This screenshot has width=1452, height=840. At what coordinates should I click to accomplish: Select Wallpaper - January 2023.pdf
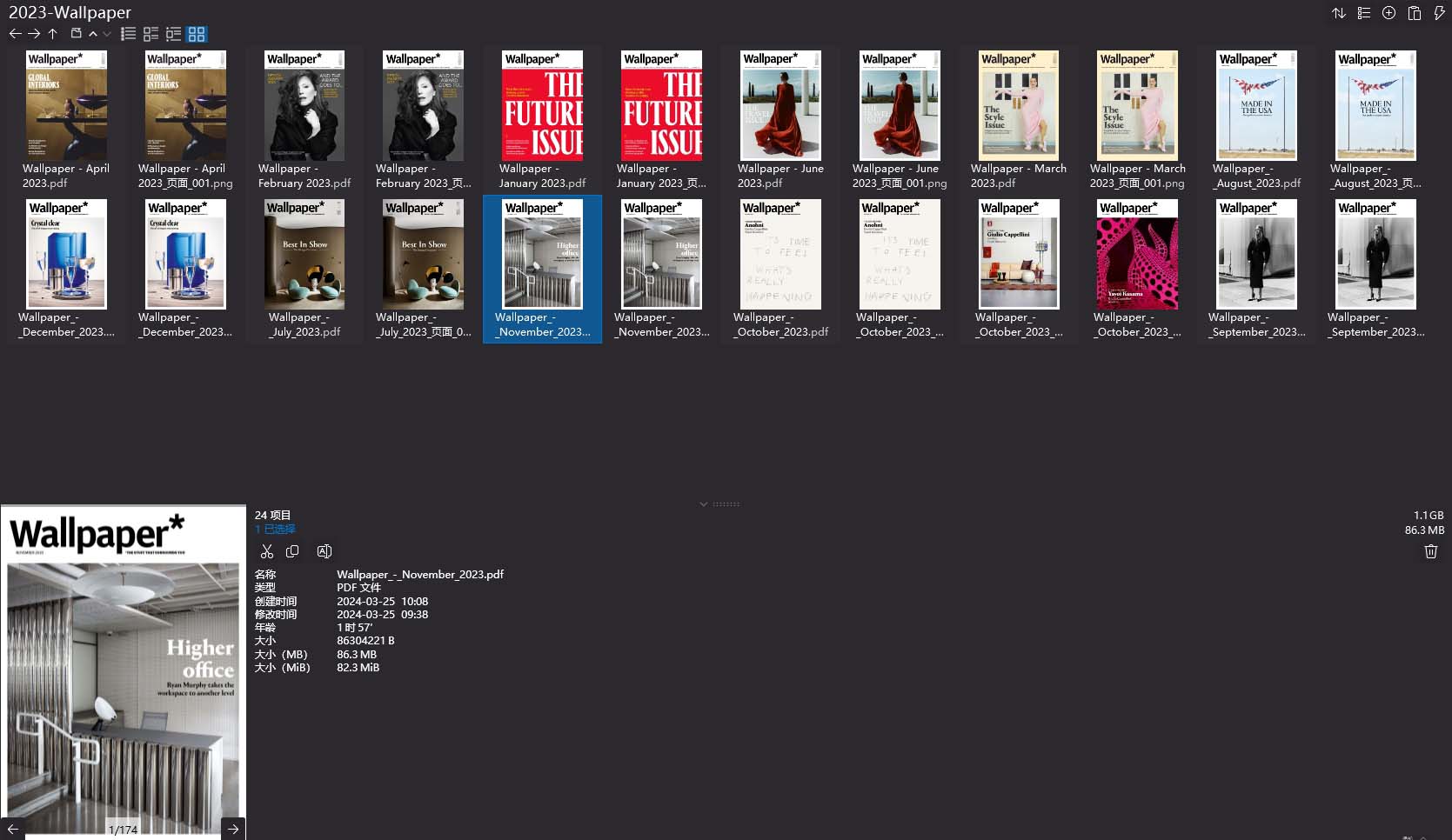[543, 120]
